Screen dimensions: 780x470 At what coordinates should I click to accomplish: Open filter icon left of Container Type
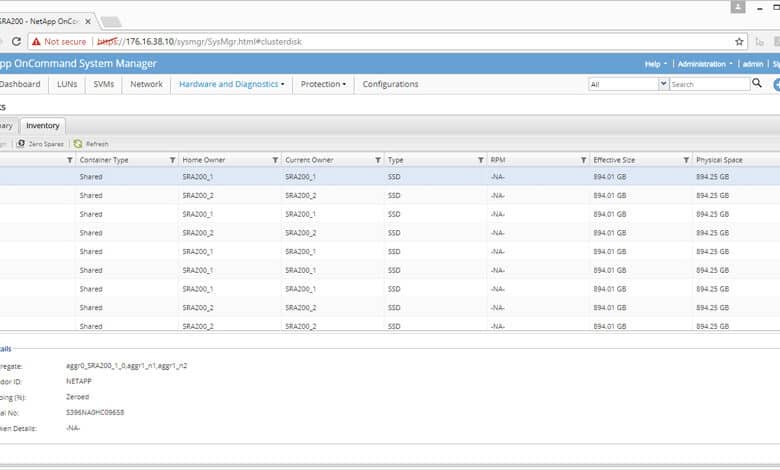click(70, 160)
